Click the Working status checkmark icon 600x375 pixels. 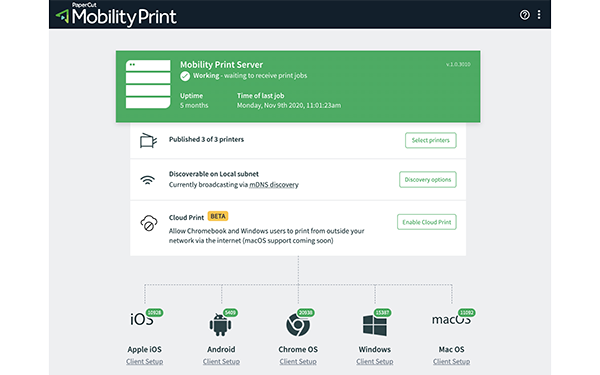click(x=185, y=76)
